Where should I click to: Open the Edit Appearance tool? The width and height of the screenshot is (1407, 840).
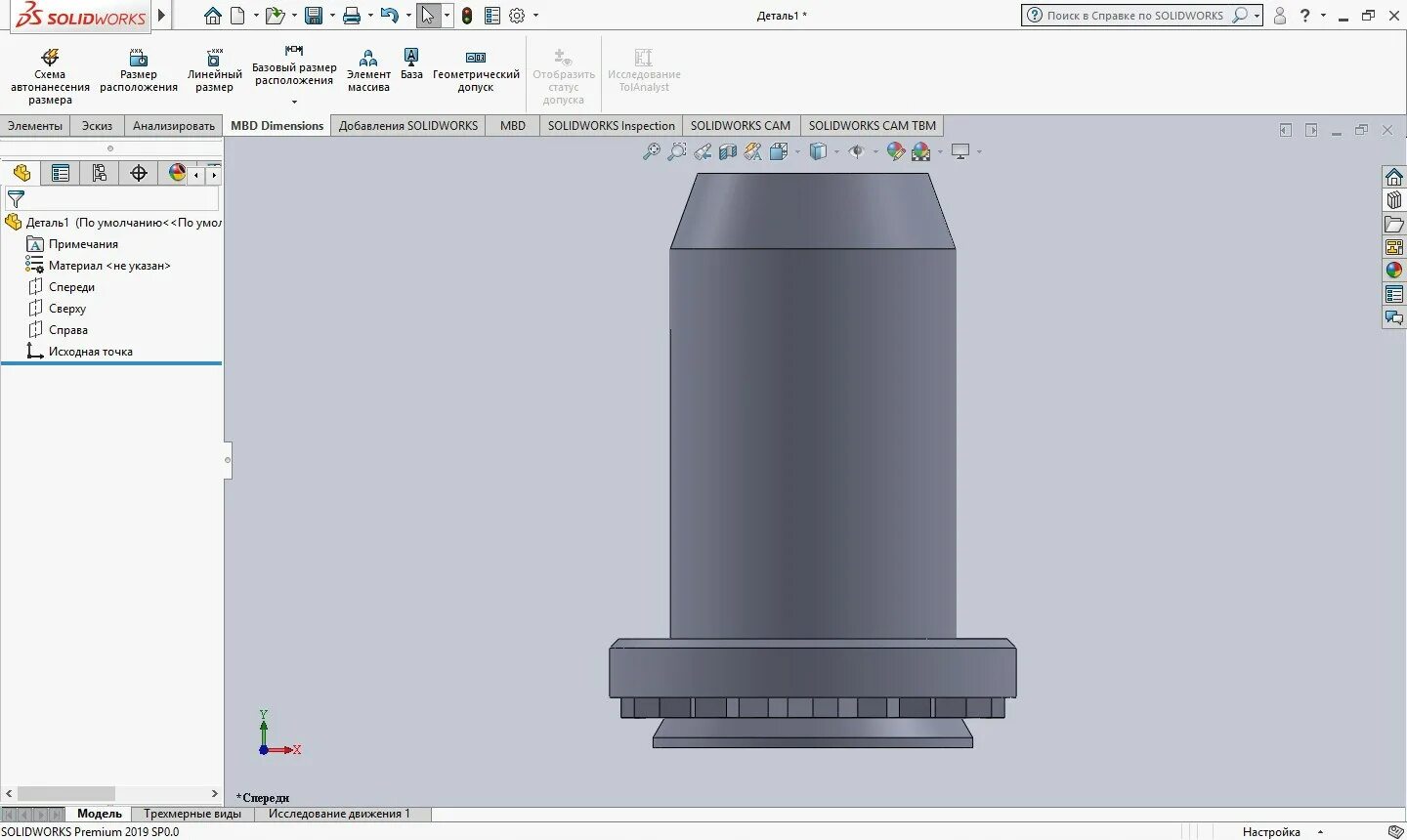coord(895,151)
